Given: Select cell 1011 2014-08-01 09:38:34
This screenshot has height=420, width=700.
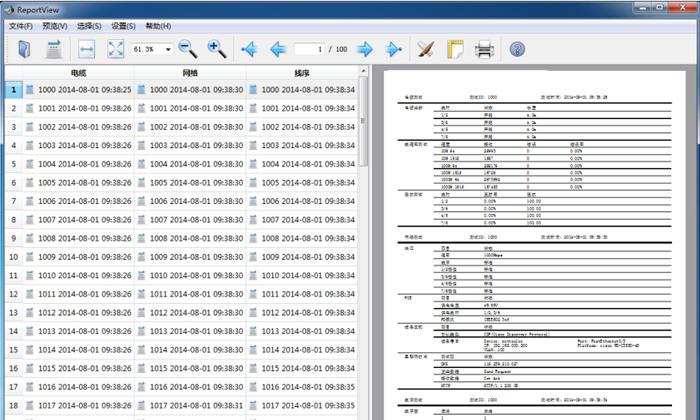Looking at the screenshot, I should pyautogui.click(x=302, y=294).
